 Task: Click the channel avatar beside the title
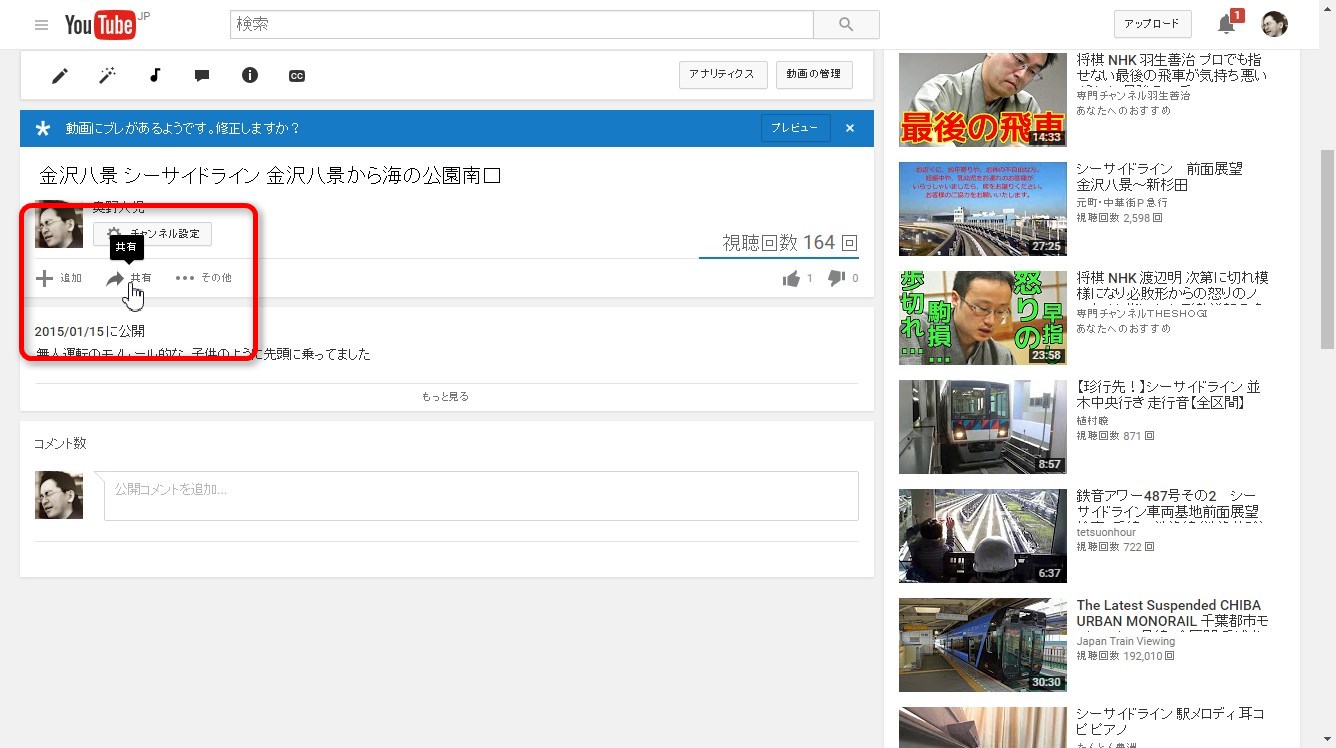pyautogui.click(x=59, y=224)
